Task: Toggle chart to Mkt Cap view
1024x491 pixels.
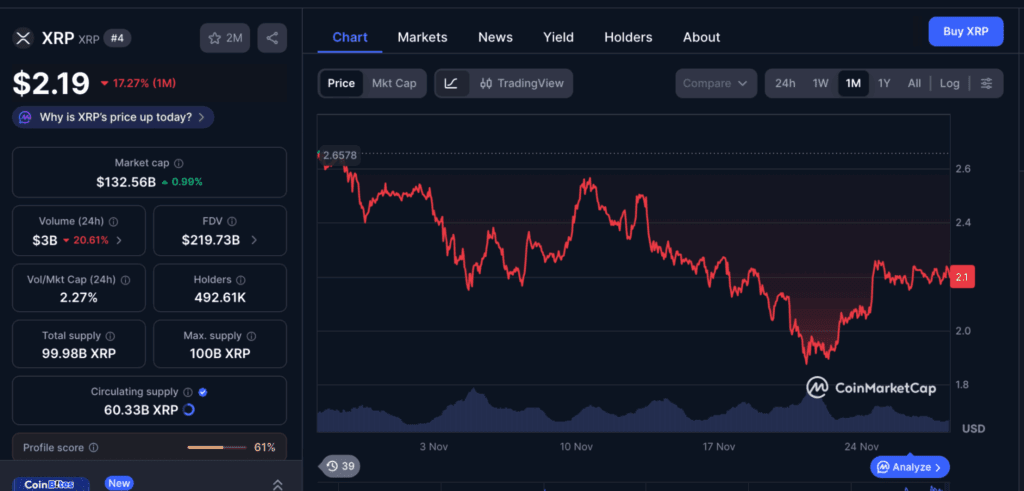Action: (x=394, y=83)
